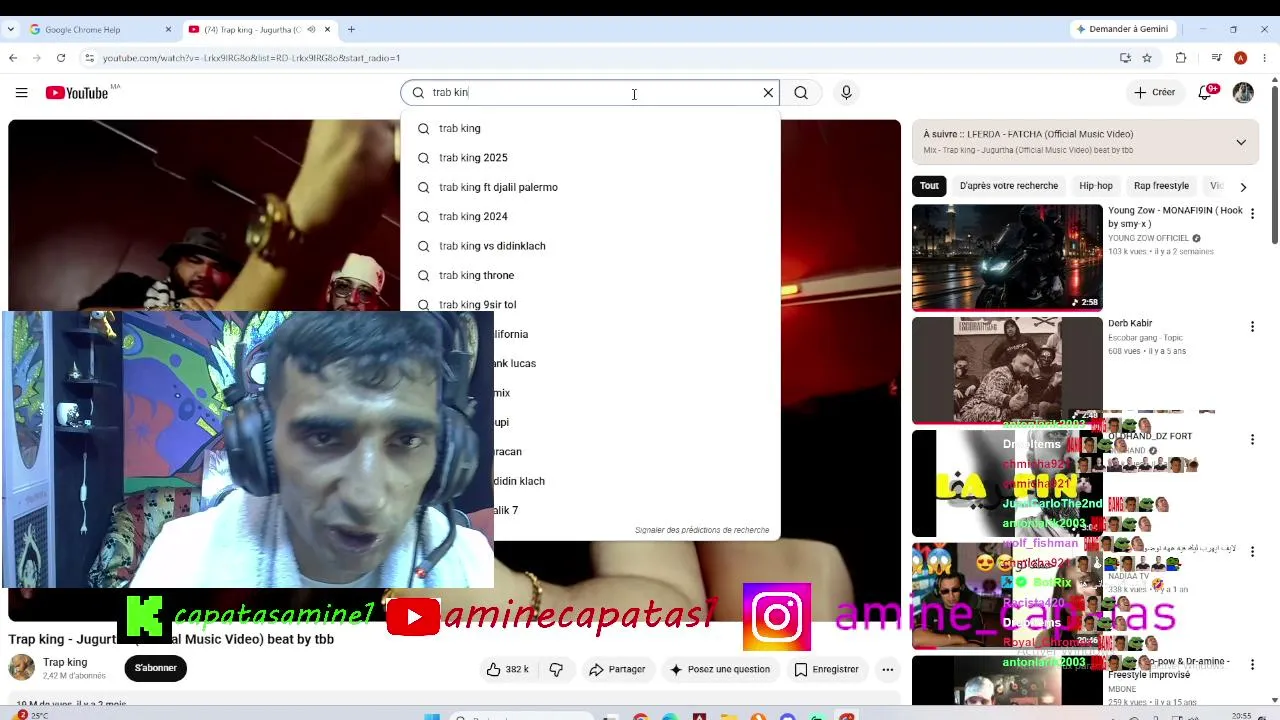Screen dimensions: 1280x720
Task: Select the Tout filter chip
Action: coord(929,186)
